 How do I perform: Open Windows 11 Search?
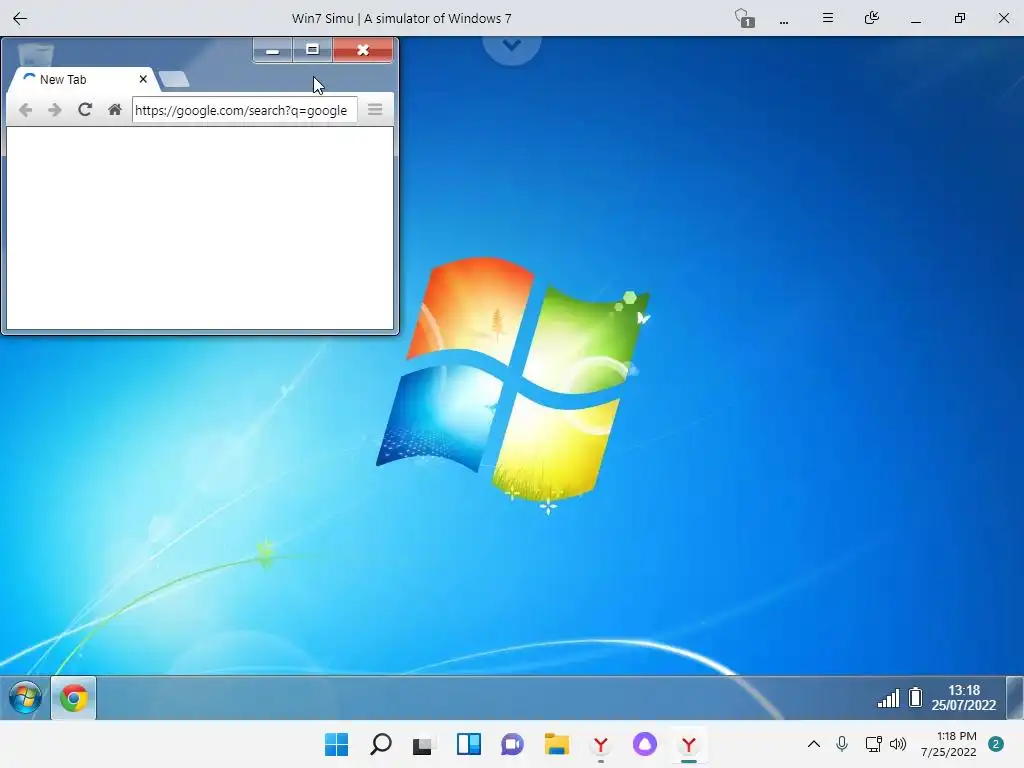pos(381,744)
